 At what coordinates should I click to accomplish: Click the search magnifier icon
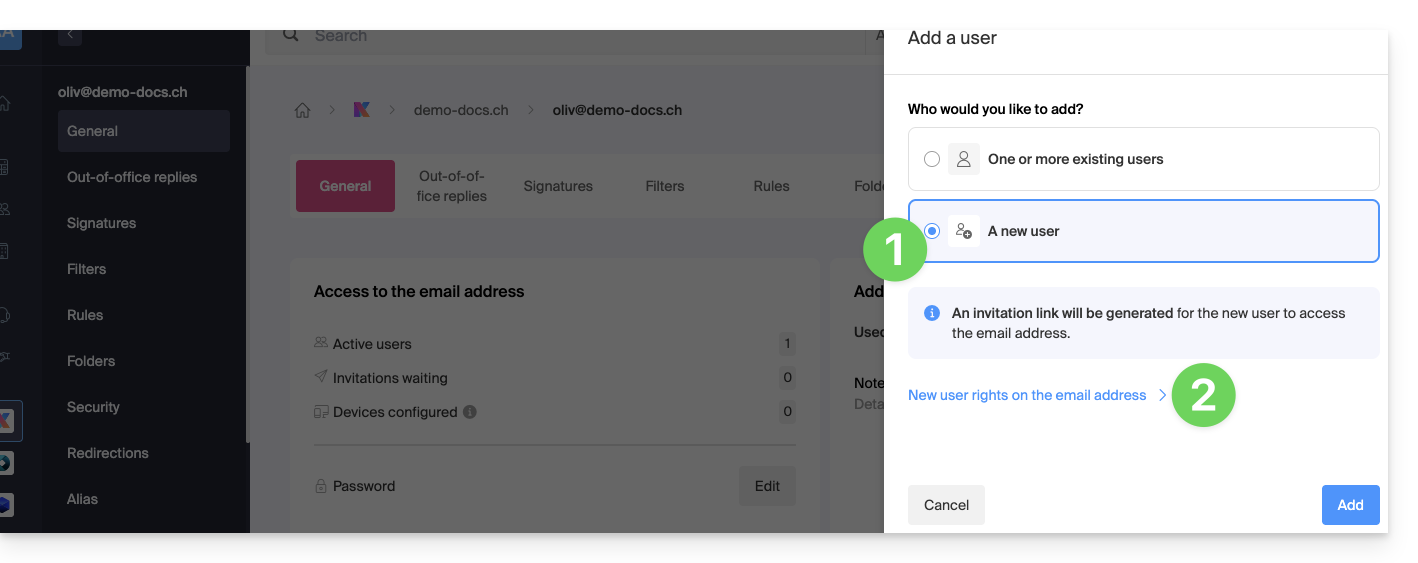click(x=291, y=35)
